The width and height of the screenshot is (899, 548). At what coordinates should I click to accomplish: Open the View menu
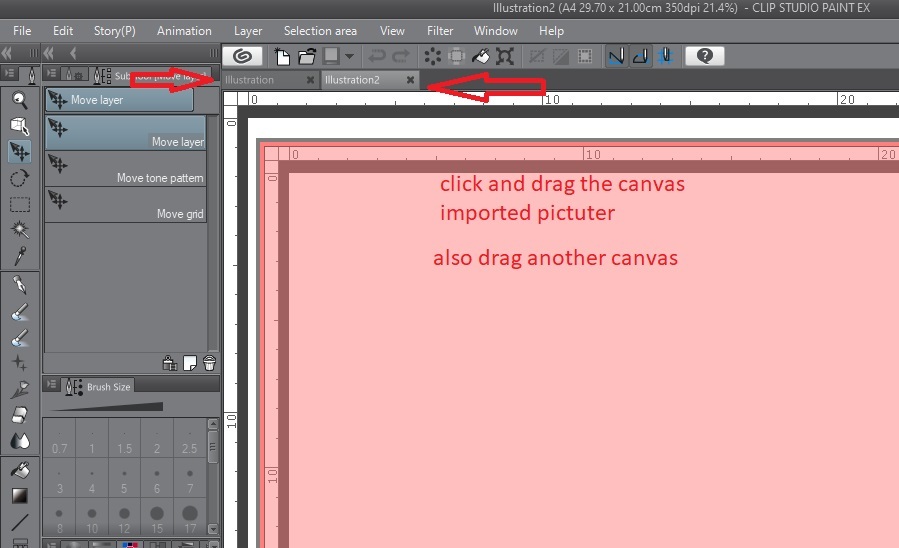pos(392,31)
